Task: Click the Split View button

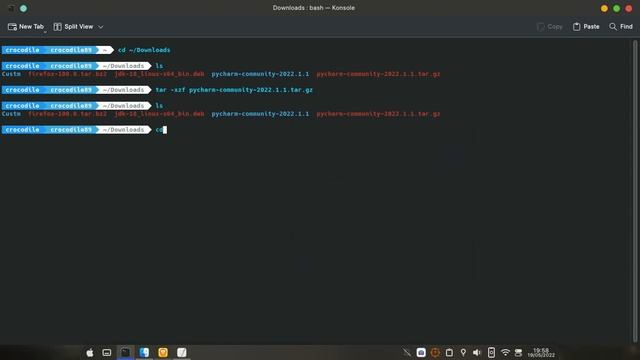Action: coord(73,27)
